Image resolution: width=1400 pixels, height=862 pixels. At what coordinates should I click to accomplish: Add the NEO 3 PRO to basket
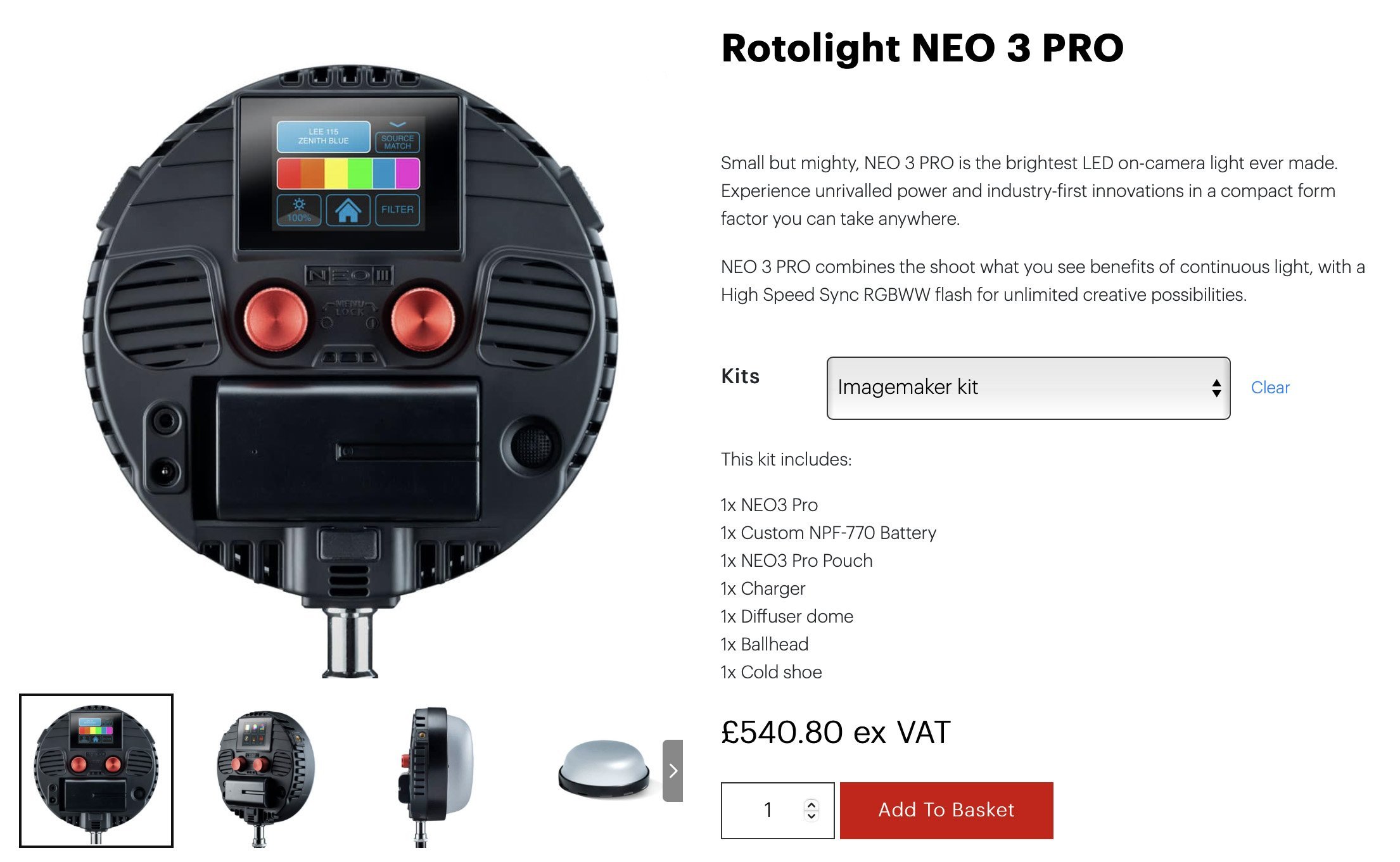click(946, 810)
